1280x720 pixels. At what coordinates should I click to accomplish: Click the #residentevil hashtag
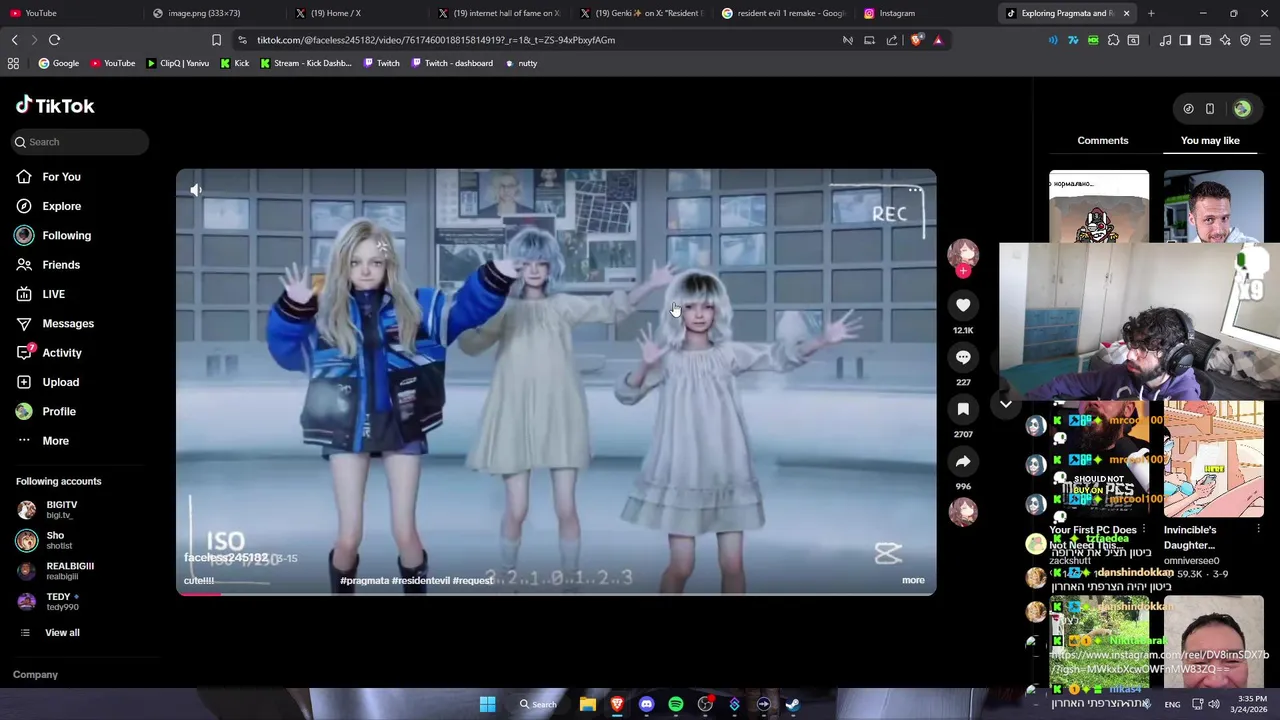(421, 580)
